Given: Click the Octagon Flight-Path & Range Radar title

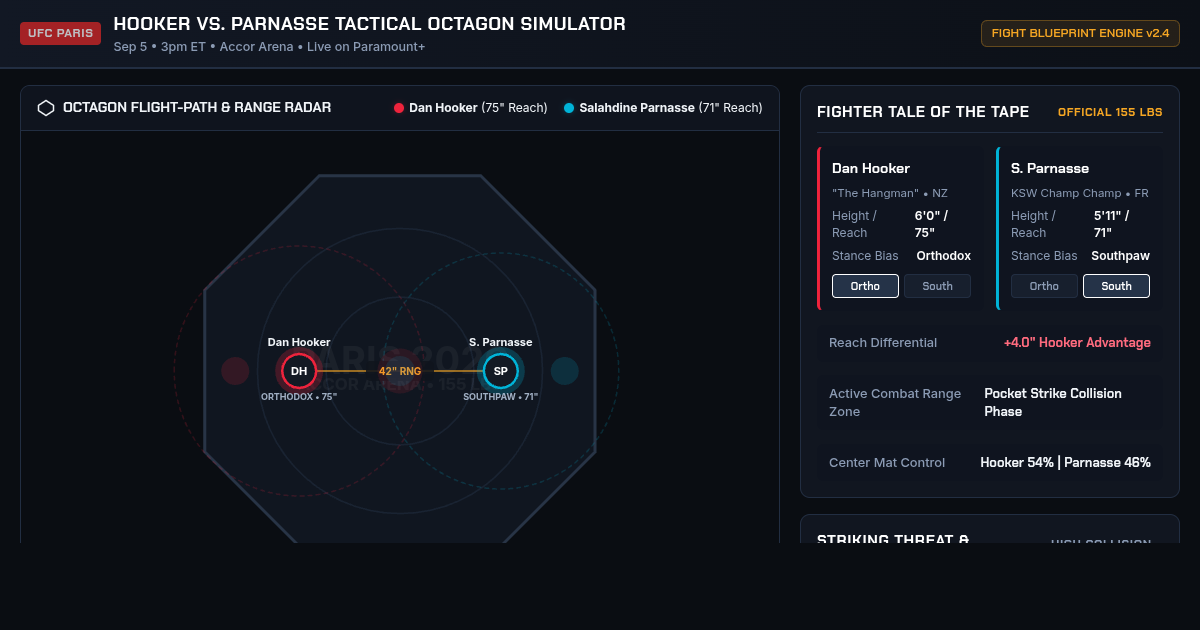Looking at the screenshot, I should pyautogui.click(x=197, y=108).
